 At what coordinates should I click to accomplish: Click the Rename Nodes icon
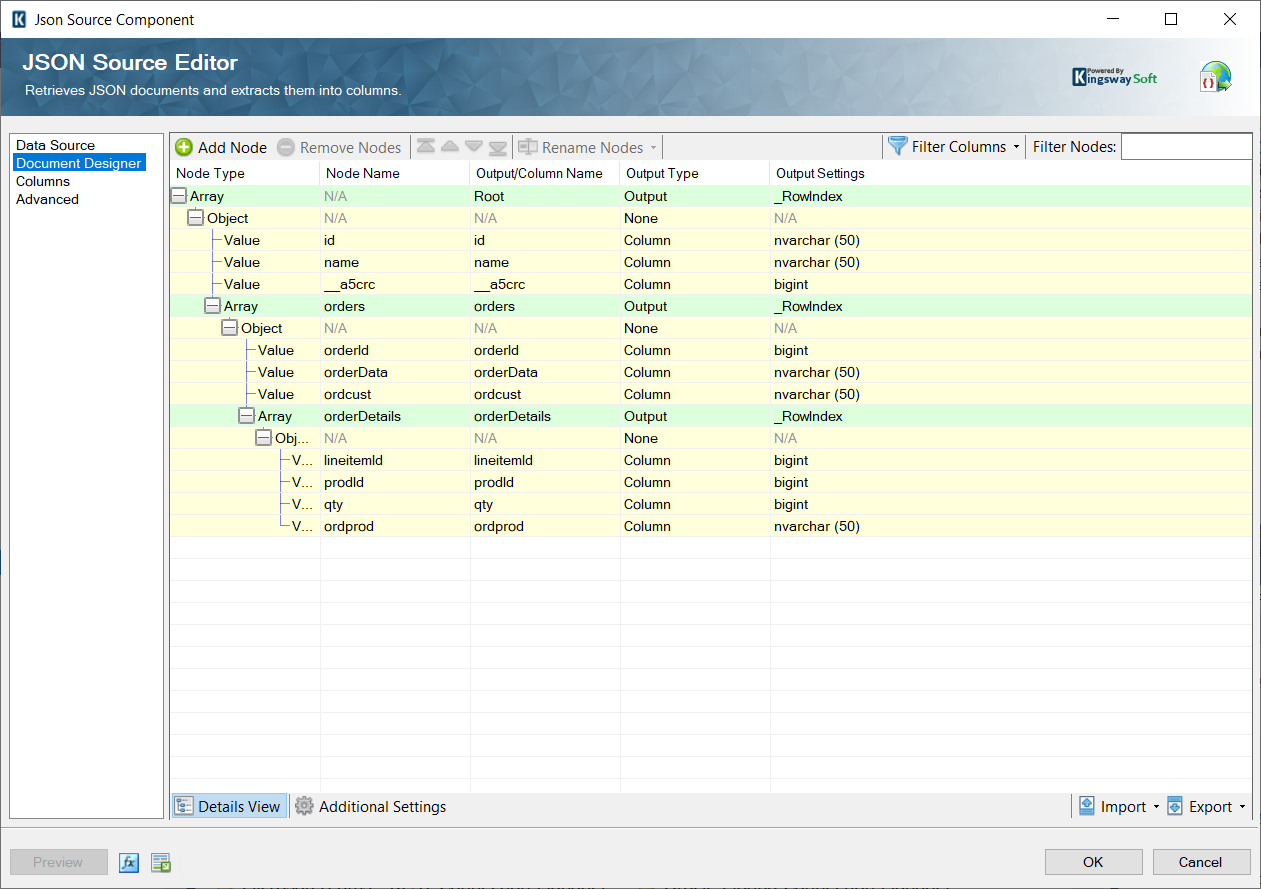pyautogui.click(x=528, y=147)
